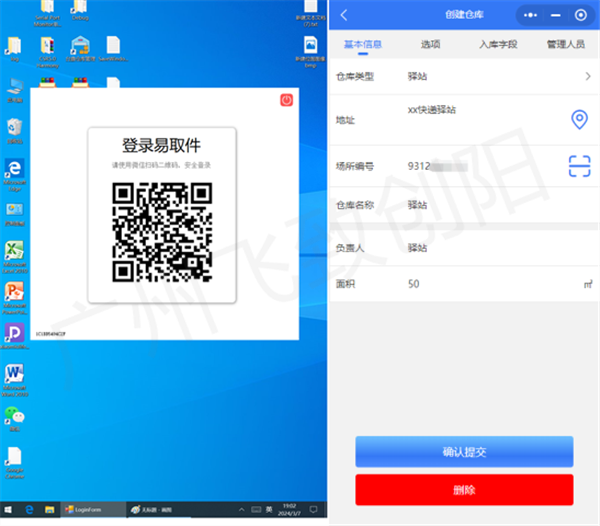Open the three-dots more menu in header
This screenshot has height=526, width=600.
[530, 15]
